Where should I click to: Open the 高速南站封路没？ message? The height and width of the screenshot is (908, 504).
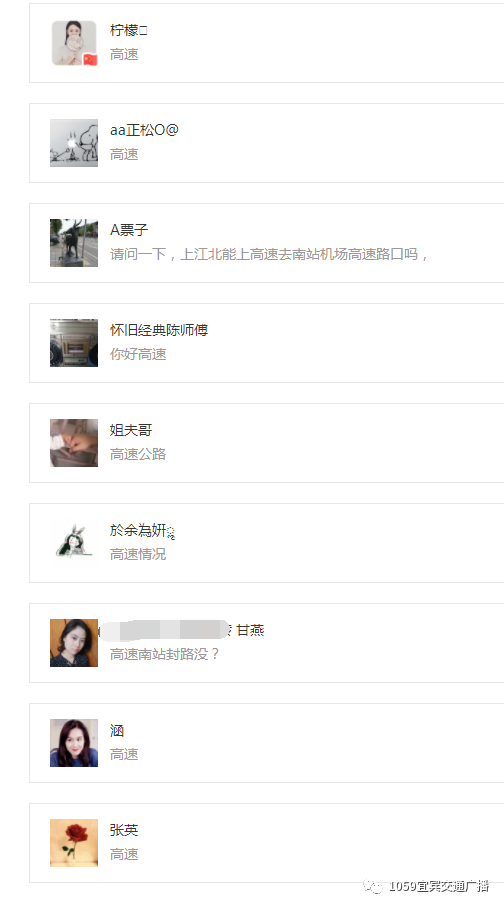[165, 654]
